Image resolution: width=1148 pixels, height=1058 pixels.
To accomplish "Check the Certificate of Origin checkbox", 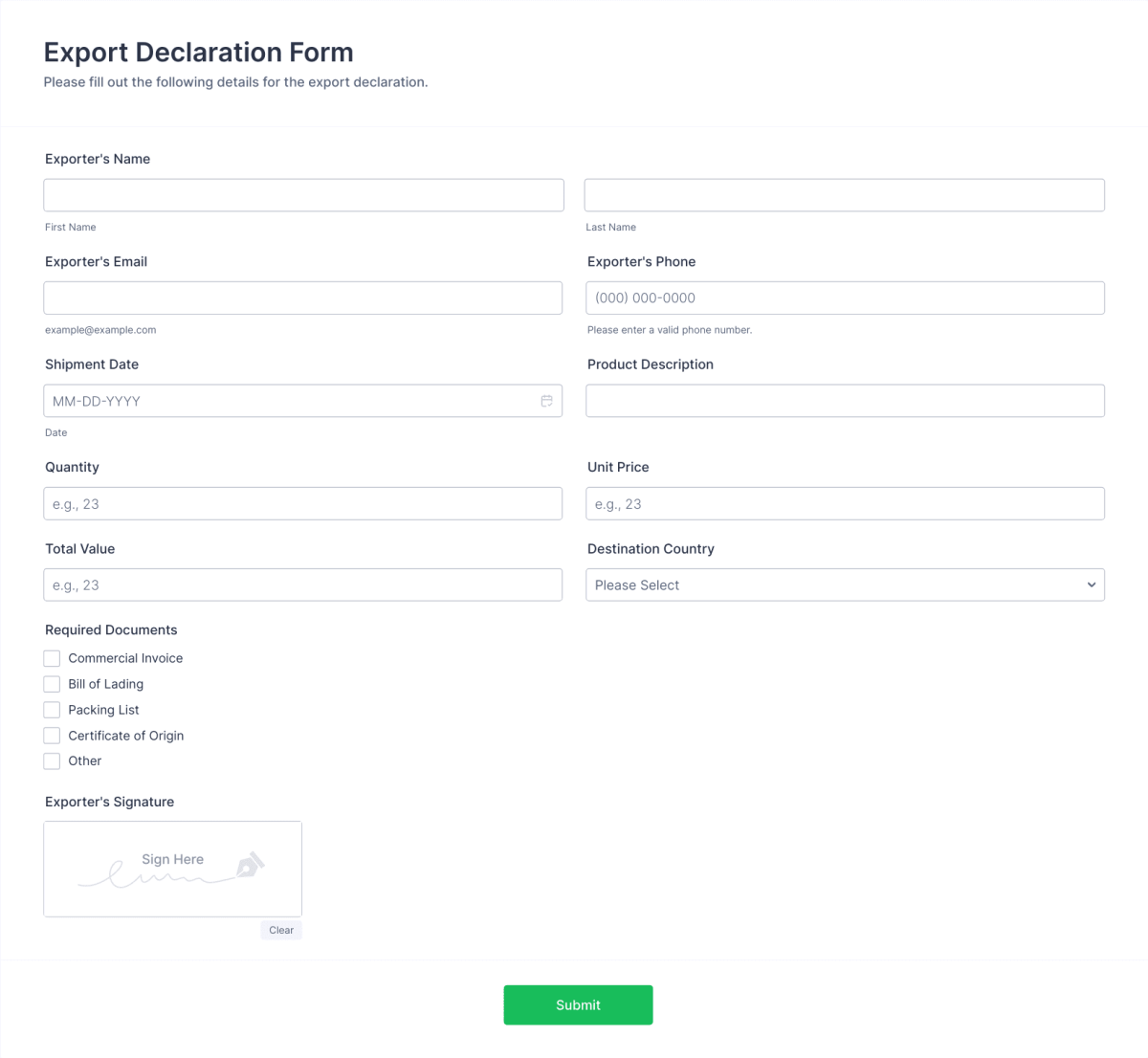I will click(52, 735).
